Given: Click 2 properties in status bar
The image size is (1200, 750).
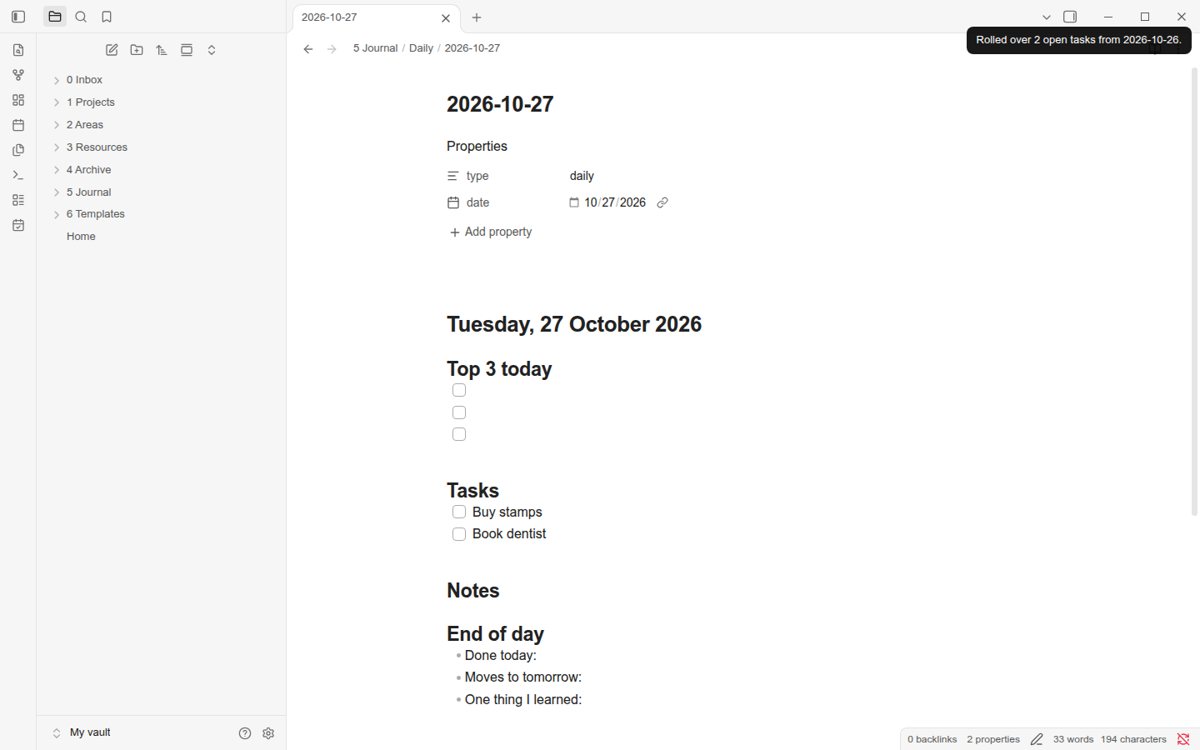Looking at the screenshot, I should 993,739.
